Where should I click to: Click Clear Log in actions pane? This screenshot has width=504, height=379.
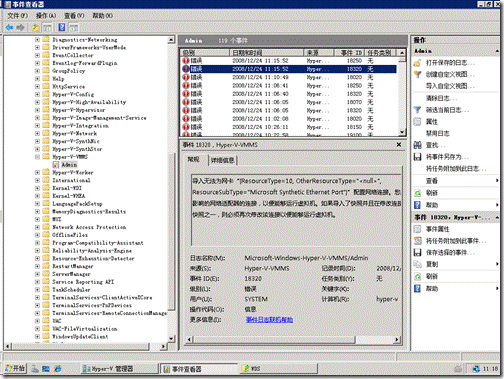point(441,98)
